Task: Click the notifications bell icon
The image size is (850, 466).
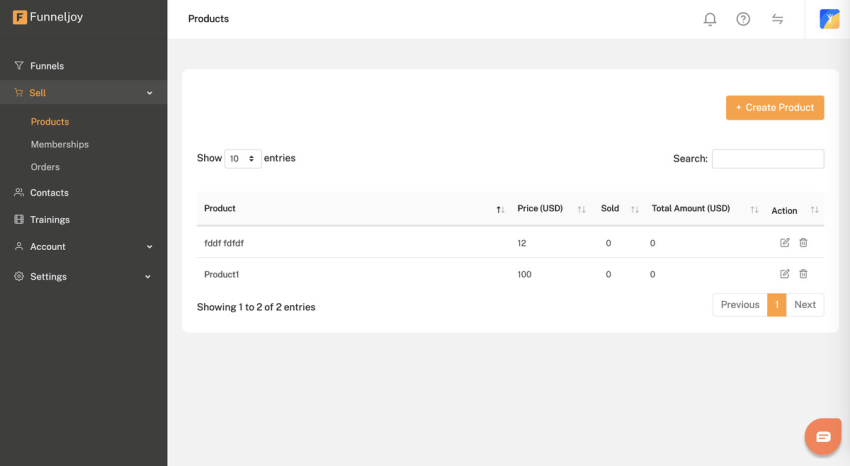Action: click(710, 19)
